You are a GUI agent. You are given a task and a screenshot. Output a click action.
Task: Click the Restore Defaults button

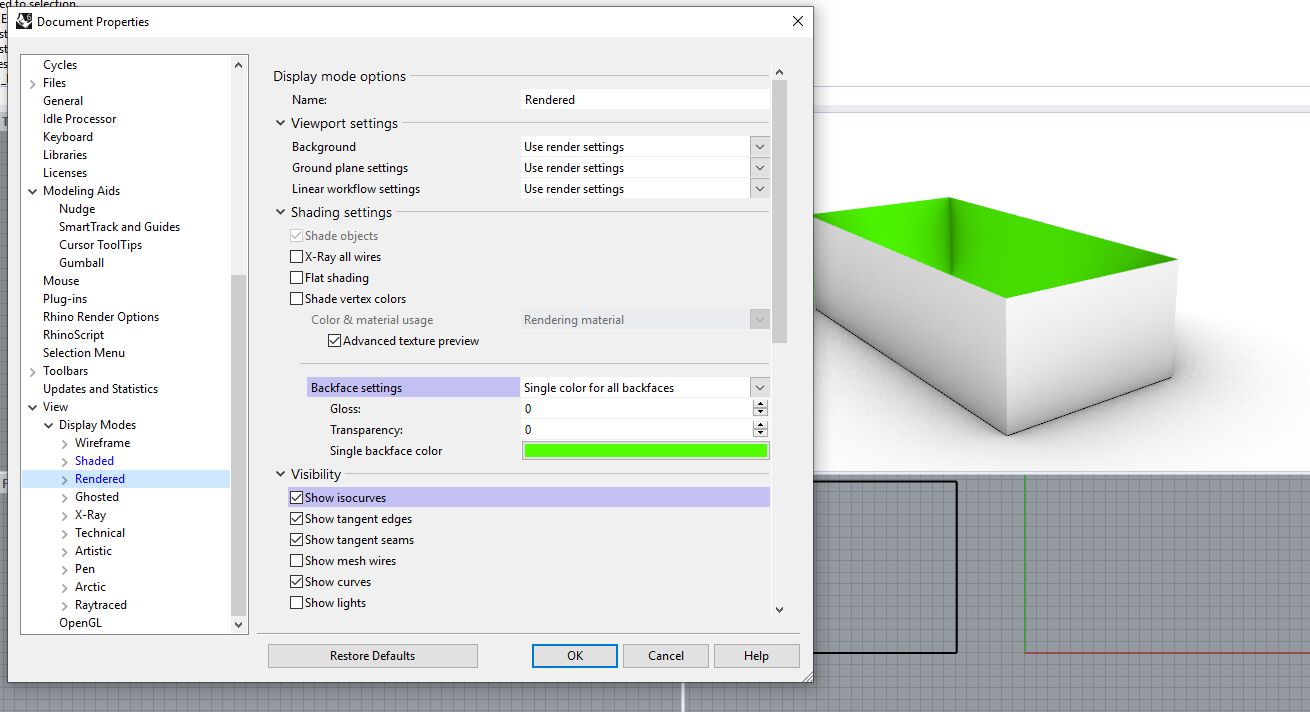click(373, 656)
